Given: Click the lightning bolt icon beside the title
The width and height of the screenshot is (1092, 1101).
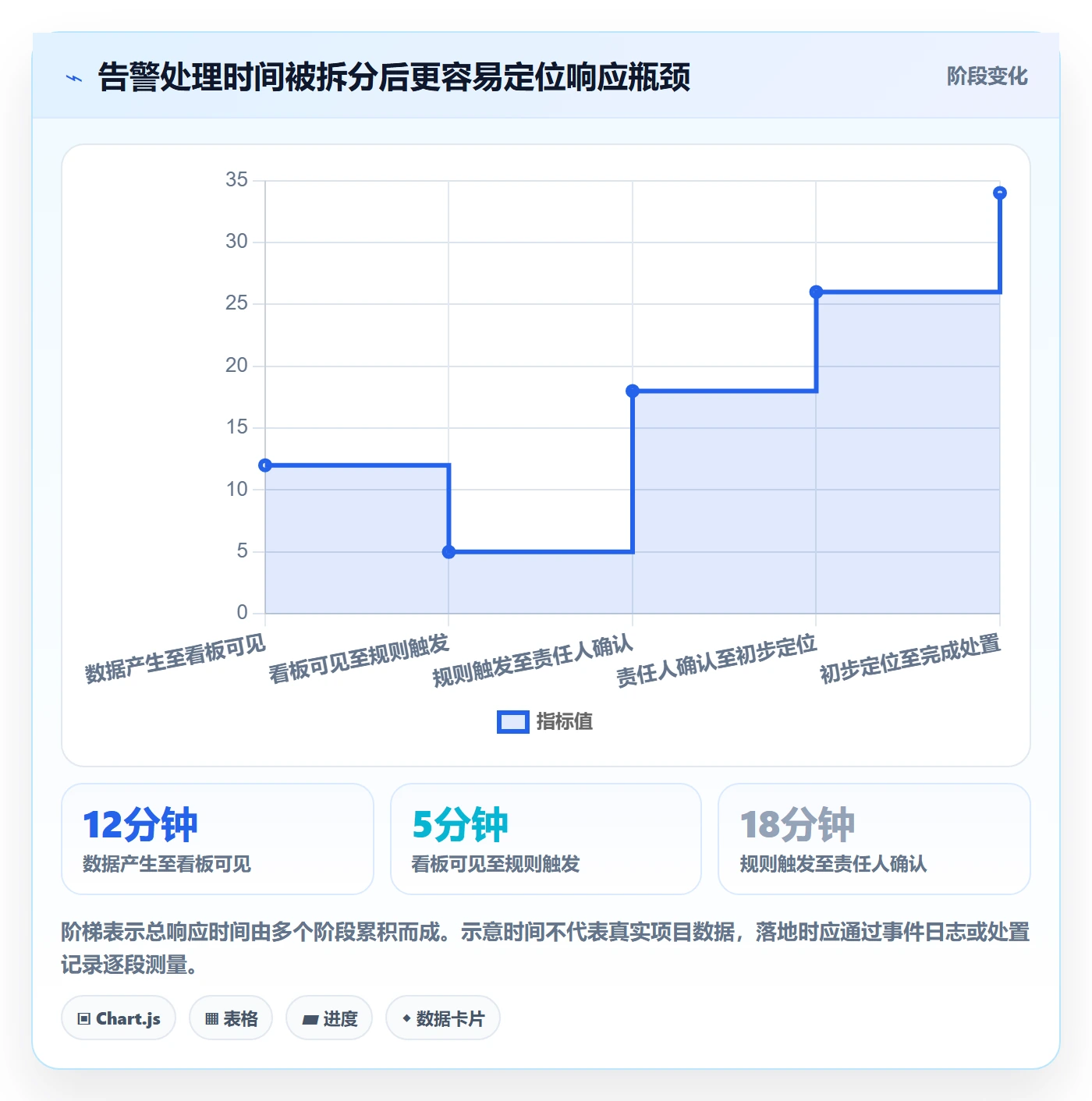Looking at the screenshot, I should (x=74, y=78).
